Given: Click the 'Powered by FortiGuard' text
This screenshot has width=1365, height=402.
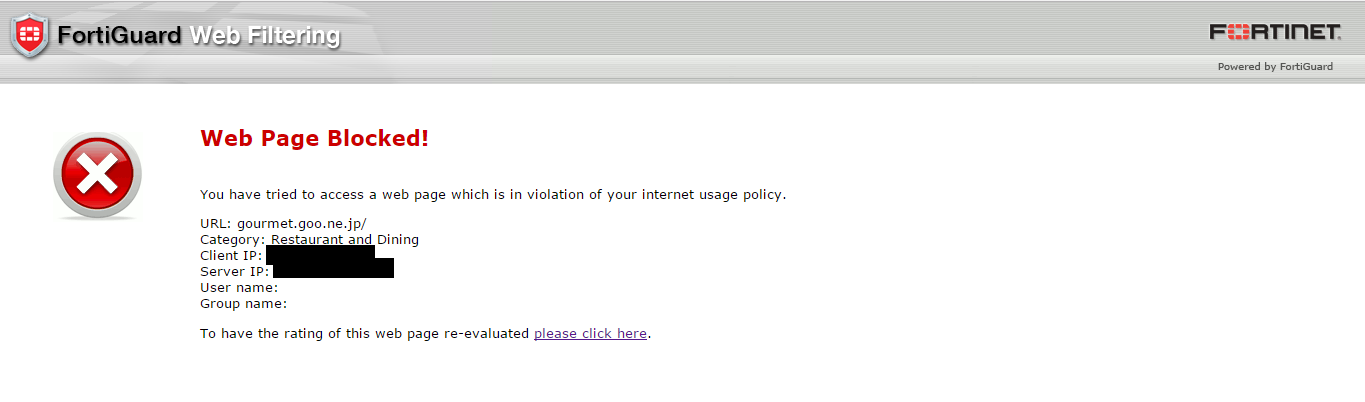Looking at the screenshot, I should click(x=1275, y=67).
